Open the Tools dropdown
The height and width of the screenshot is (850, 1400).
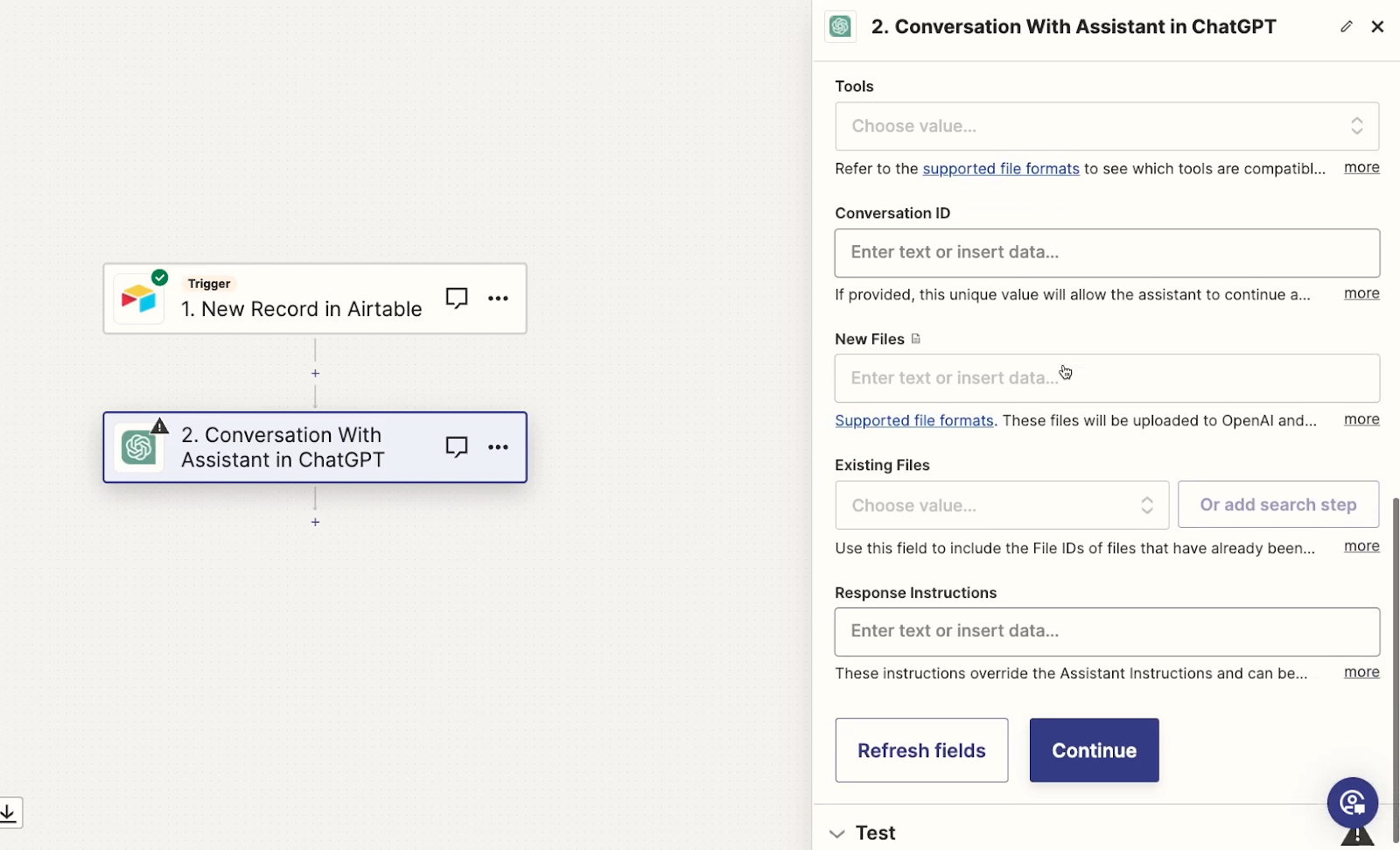click(x=1107, y=126)
